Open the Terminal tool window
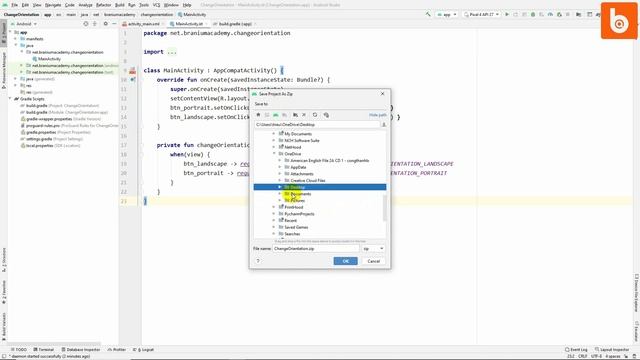The image size is (640, 360). 44,350
